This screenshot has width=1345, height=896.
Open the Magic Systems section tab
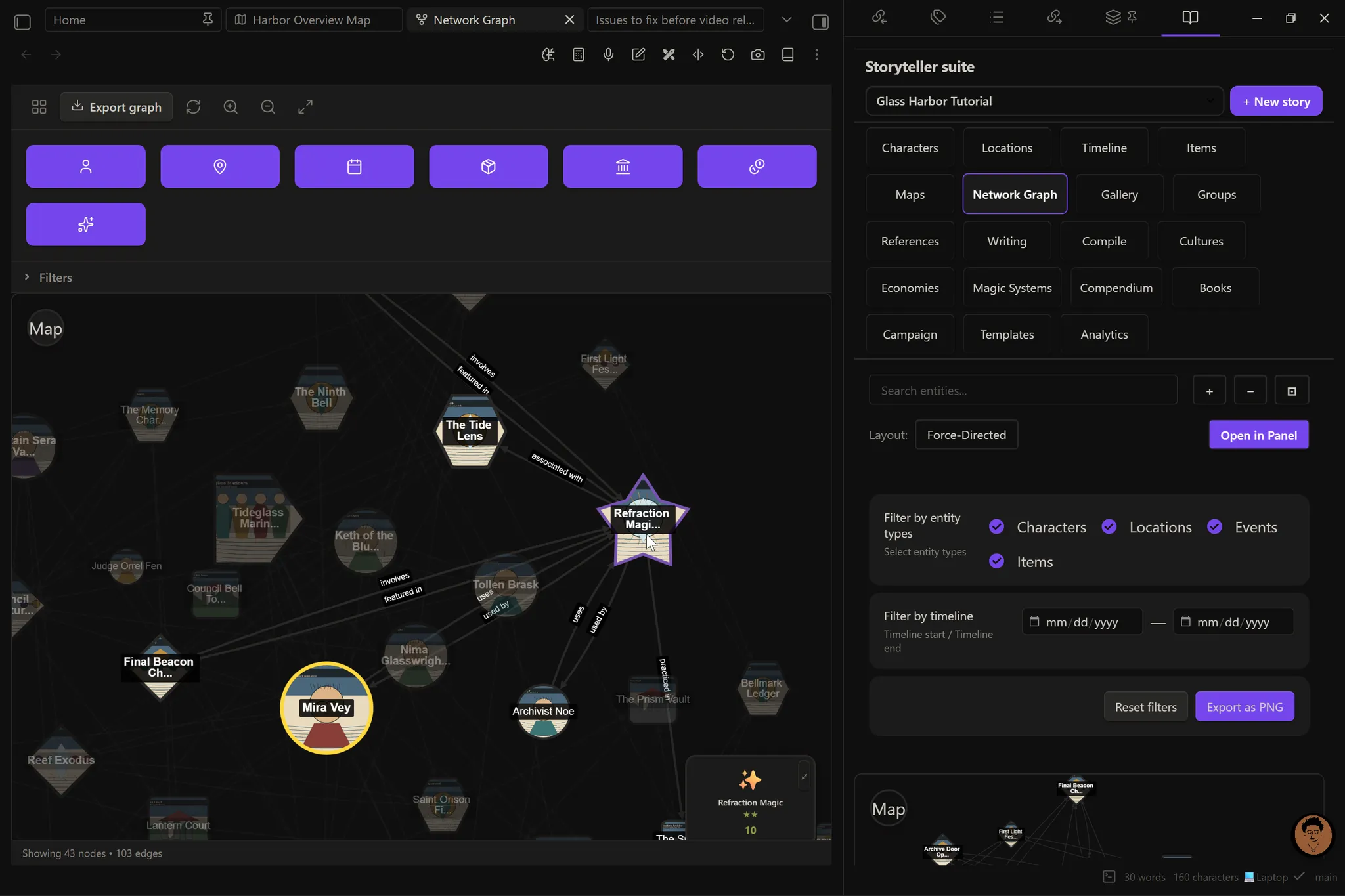pos(1012,288)
